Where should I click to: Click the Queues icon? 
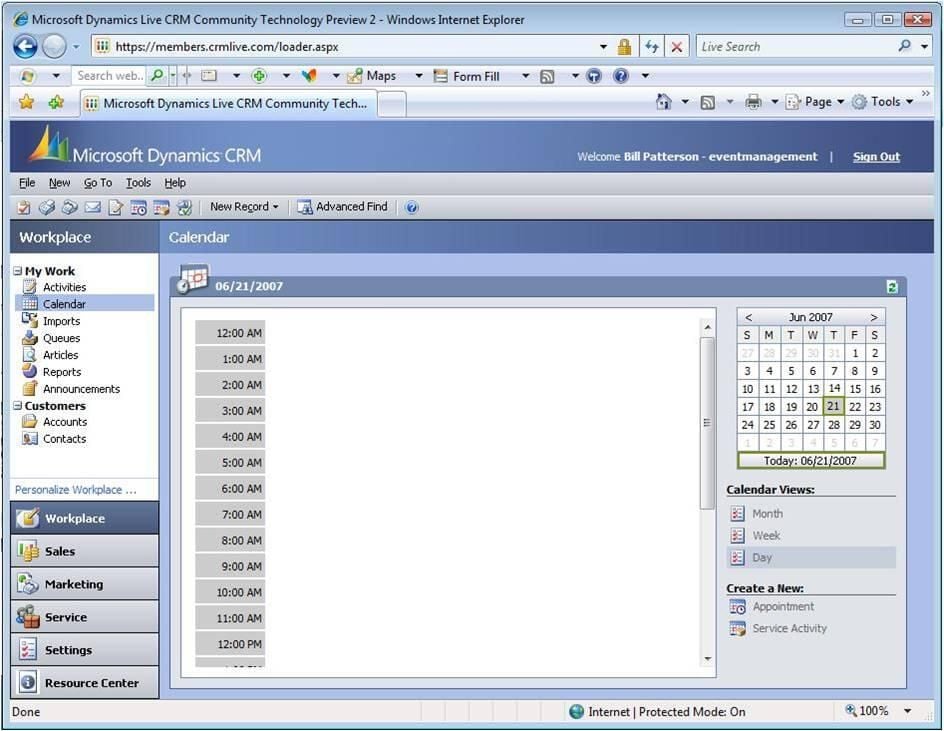pos(30,338)
